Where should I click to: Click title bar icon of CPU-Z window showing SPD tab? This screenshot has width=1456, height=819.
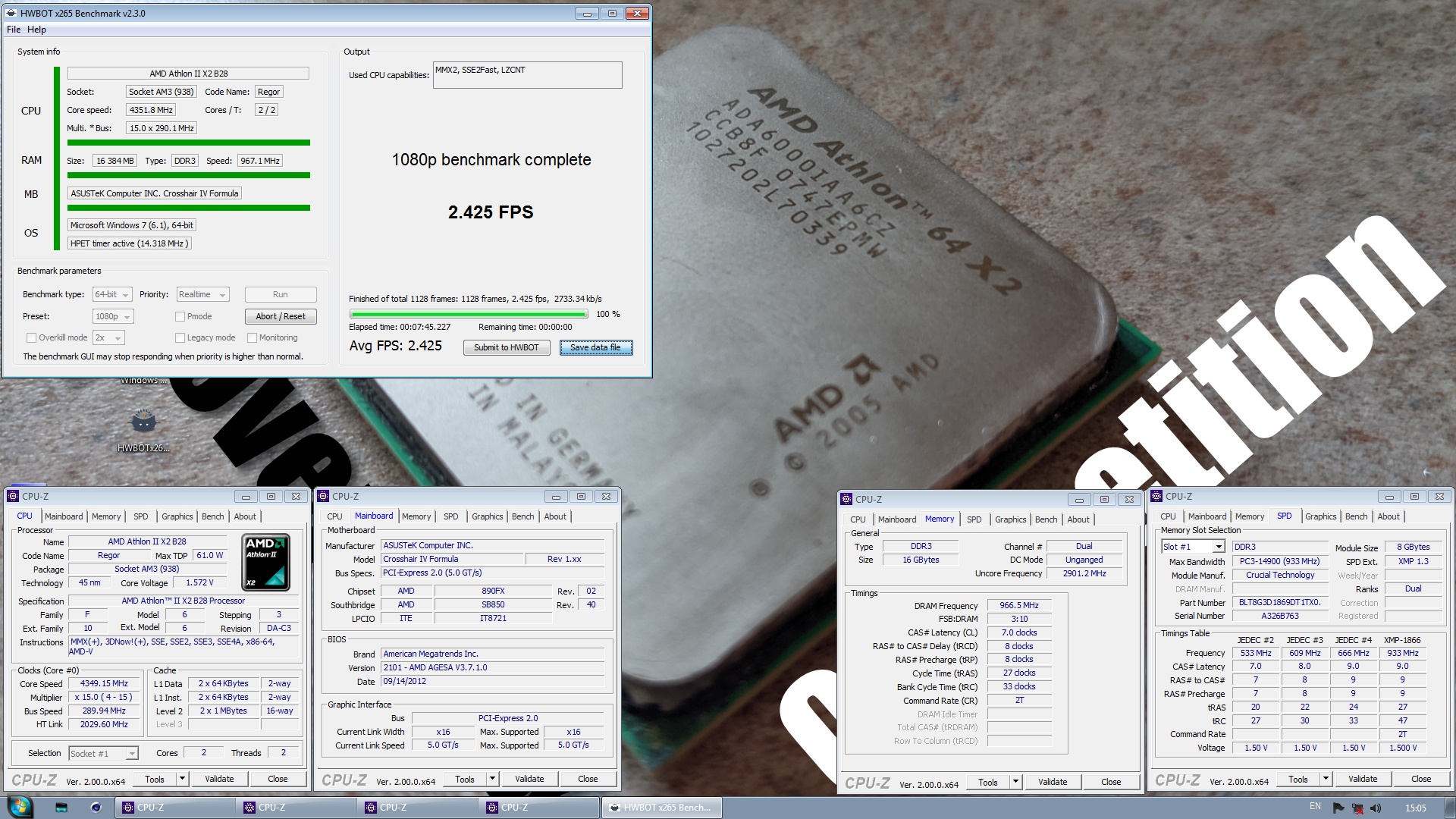tap(1156, 496)
